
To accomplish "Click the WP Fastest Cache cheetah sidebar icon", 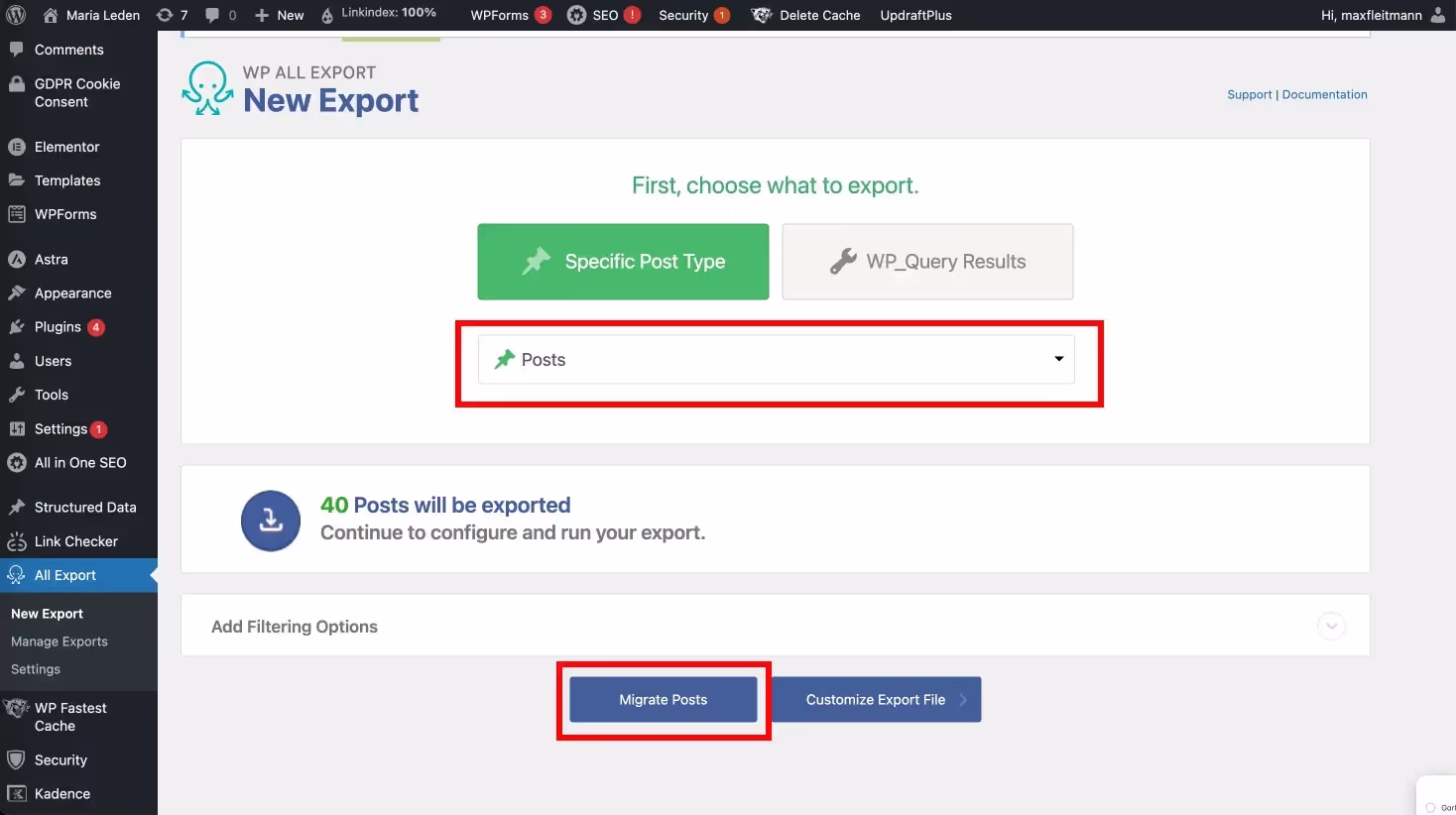I will [x=16, y=708].
